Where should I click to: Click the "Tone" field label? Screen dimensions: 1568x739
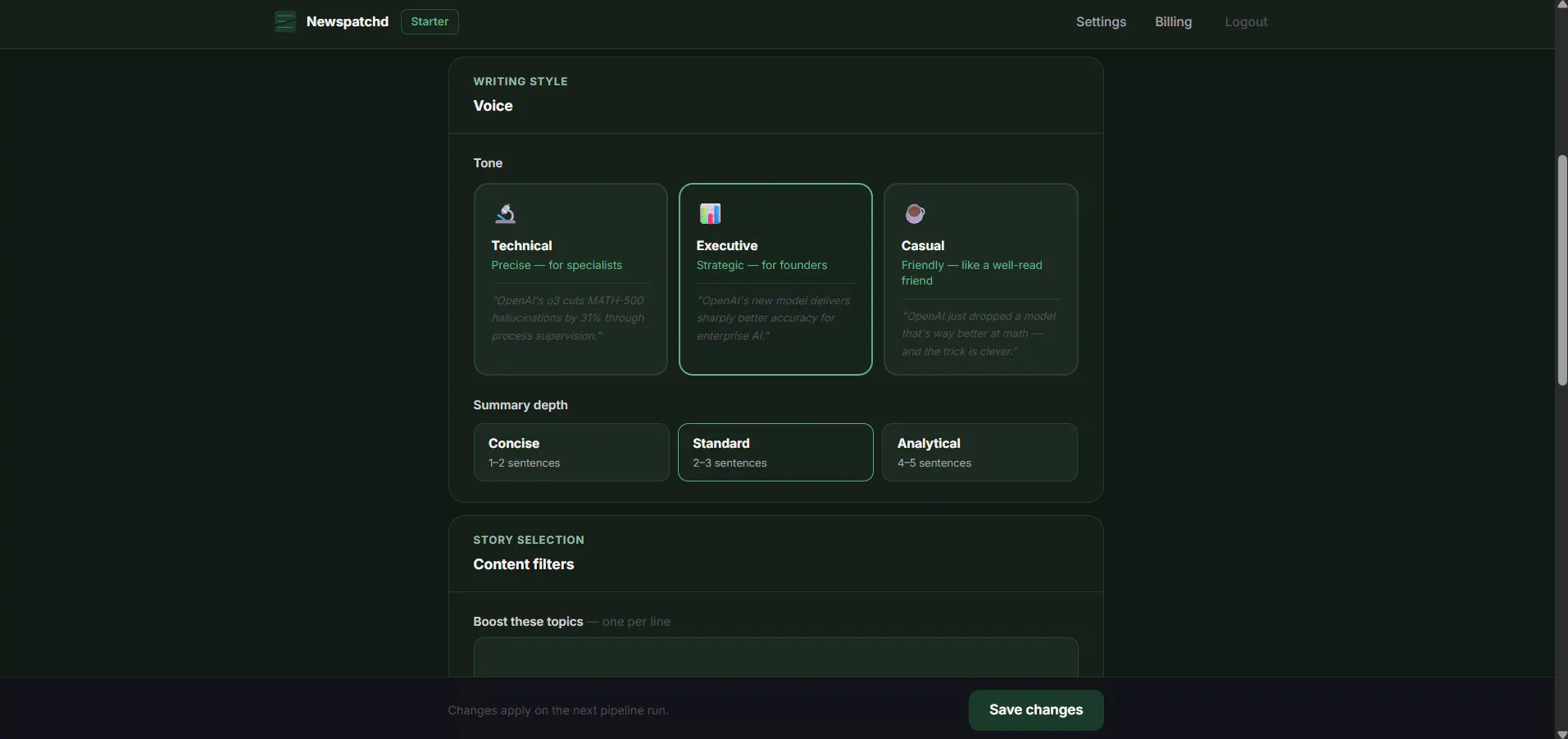click(488, 163)
